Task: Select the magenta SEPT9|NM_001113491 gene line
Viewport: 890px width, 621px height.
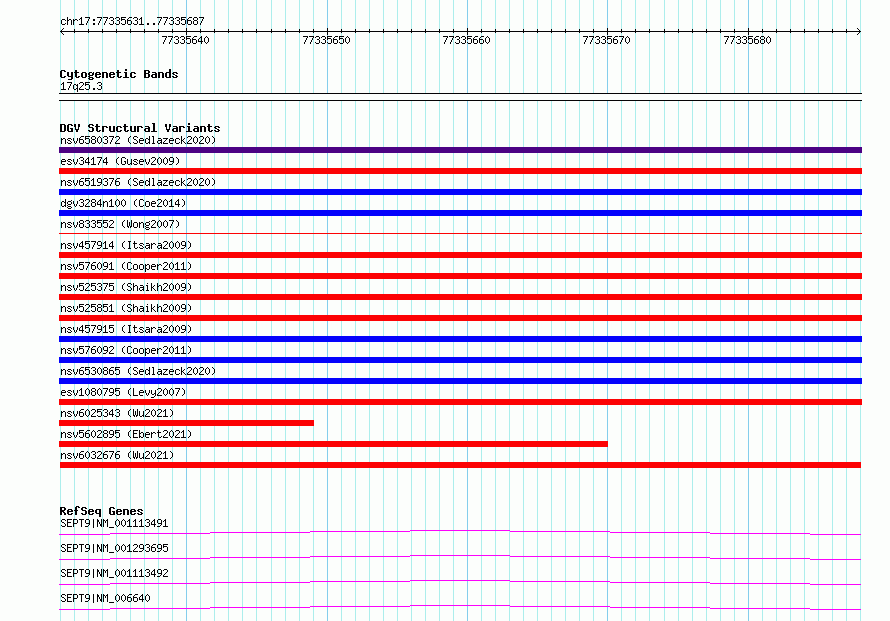Action: 460,532
